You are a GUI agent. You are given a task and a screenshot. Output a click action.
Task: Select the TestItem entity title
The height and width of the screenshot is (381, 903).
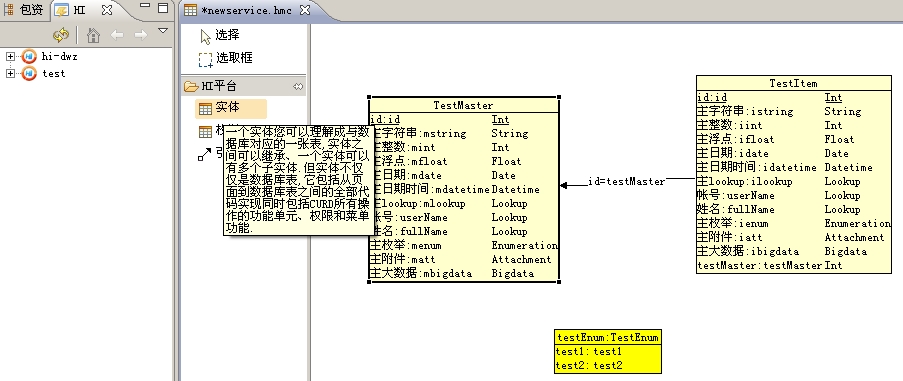(793, 83)
